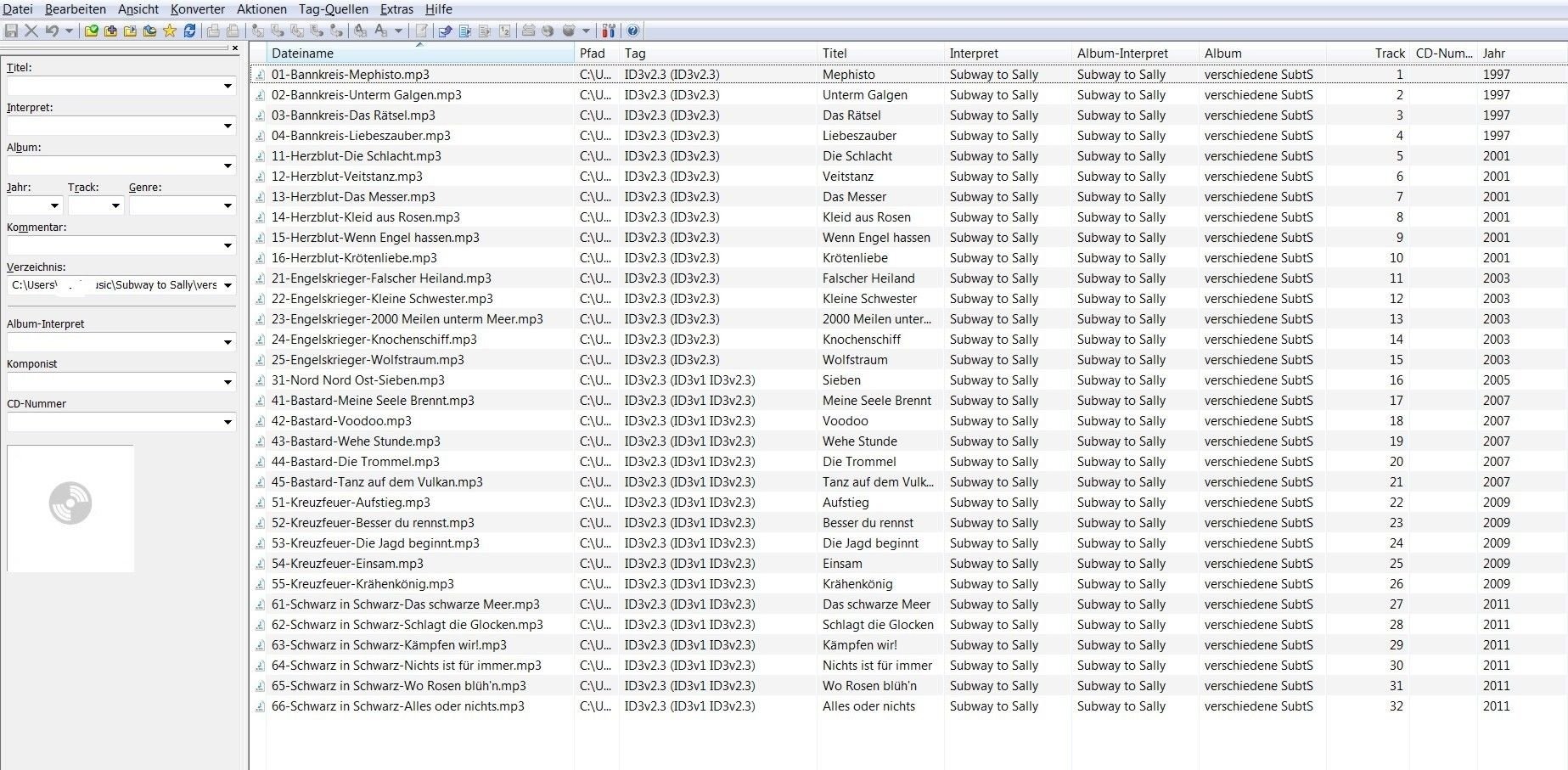Open the Komponist field dropdown

point(228,382)
